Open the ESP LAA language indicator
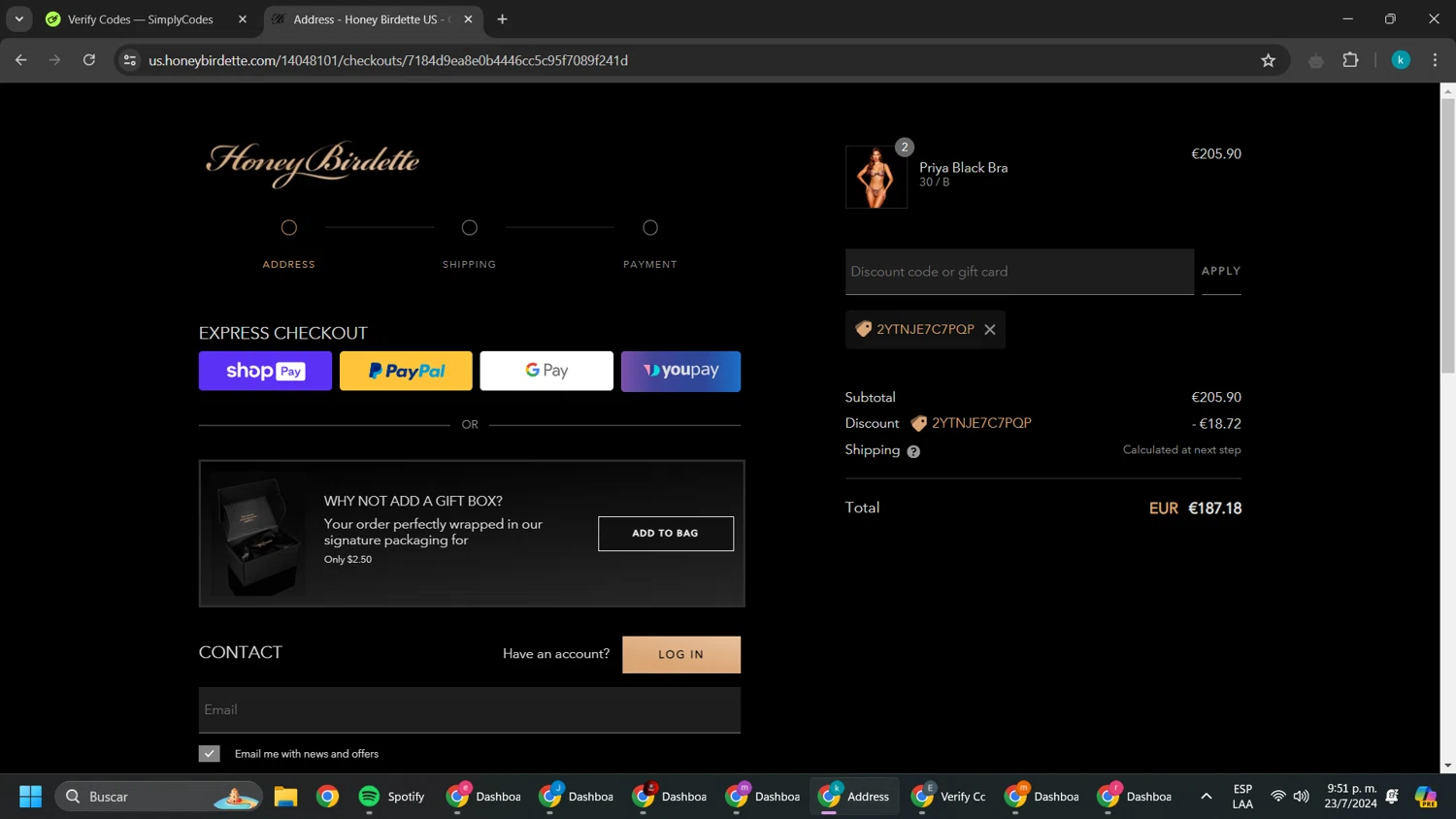The image size is (1456, 819). click(1242, 797)
